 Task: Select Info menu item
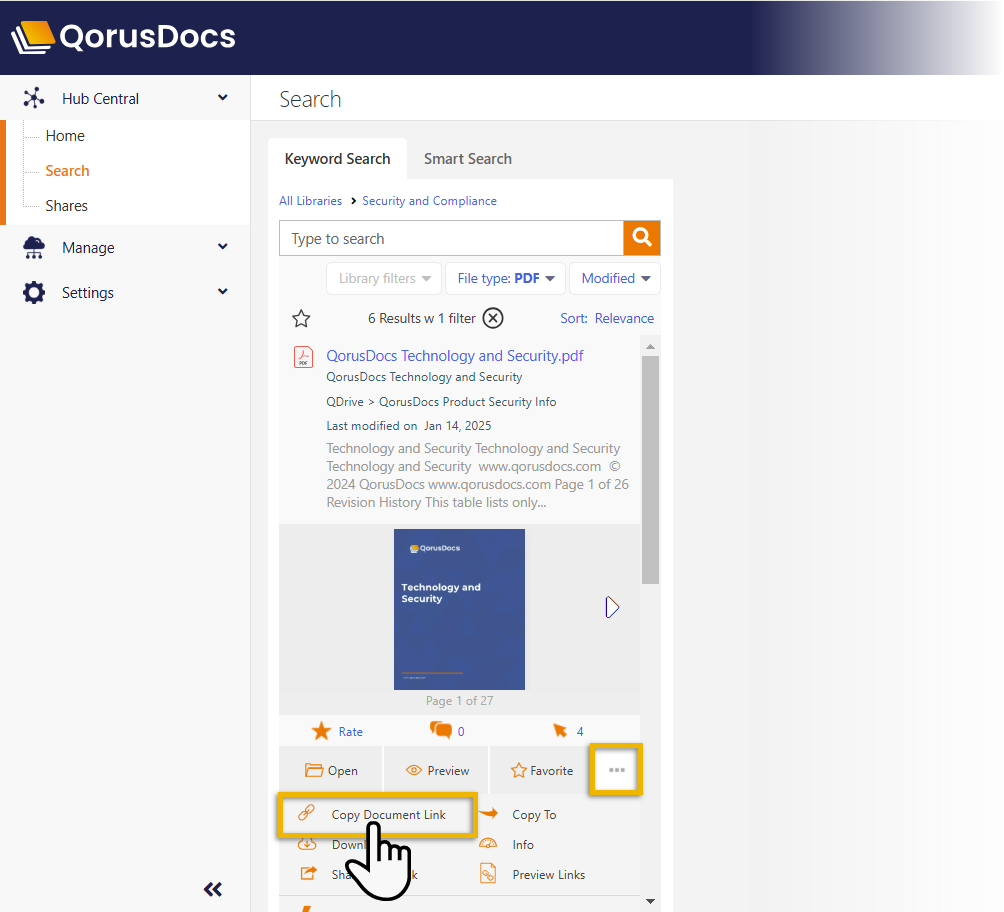[522, 845]
